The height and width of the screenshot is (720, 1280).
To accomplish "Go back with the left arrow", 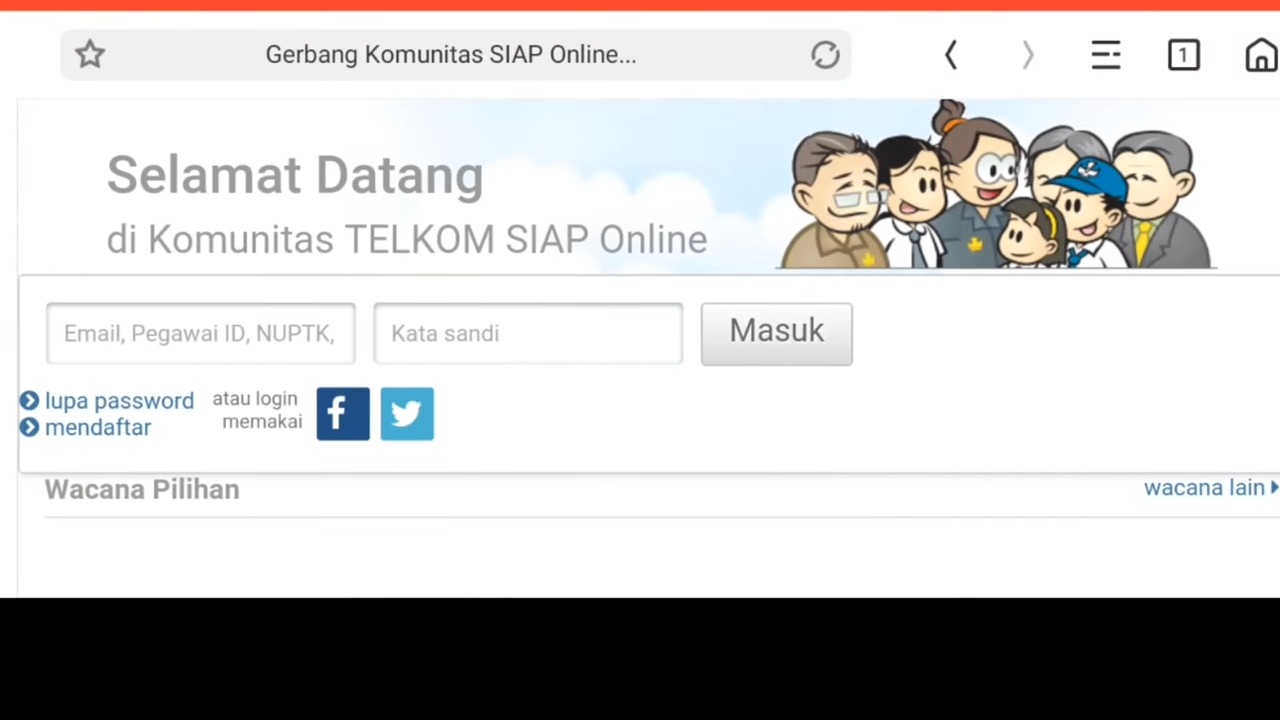I will [951, 55].
